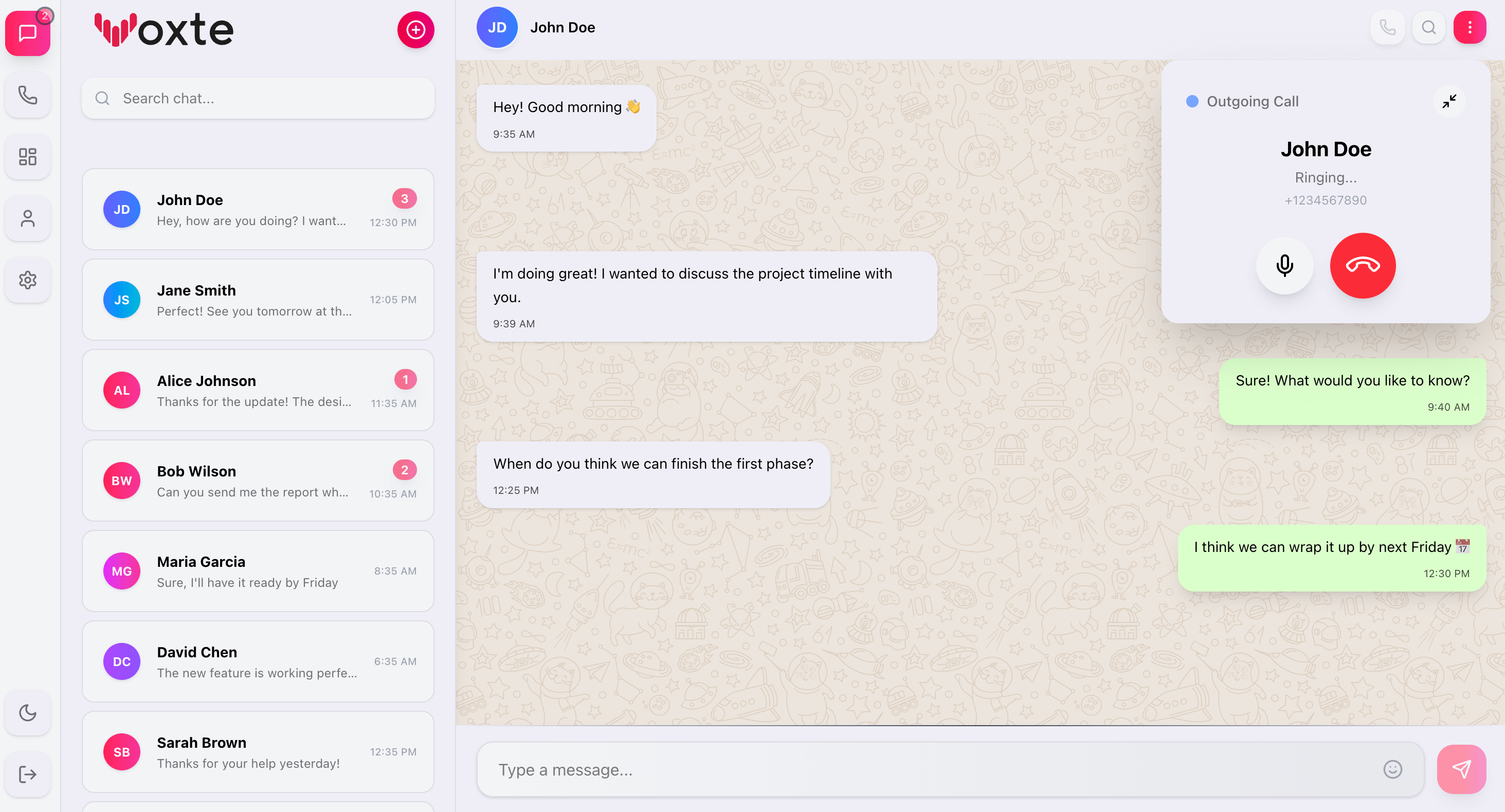This screenshot has width=1505, height=812.
Task: Open Bob Wilson's unread message badge
Action: (405, 470)
